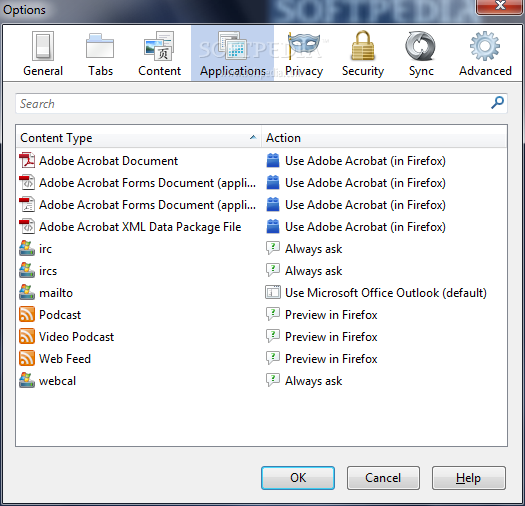This screenshot has height=506, width=525.
Task: Click the Adobe Acrobat XML Data Package icon
Action: point(27,226)
